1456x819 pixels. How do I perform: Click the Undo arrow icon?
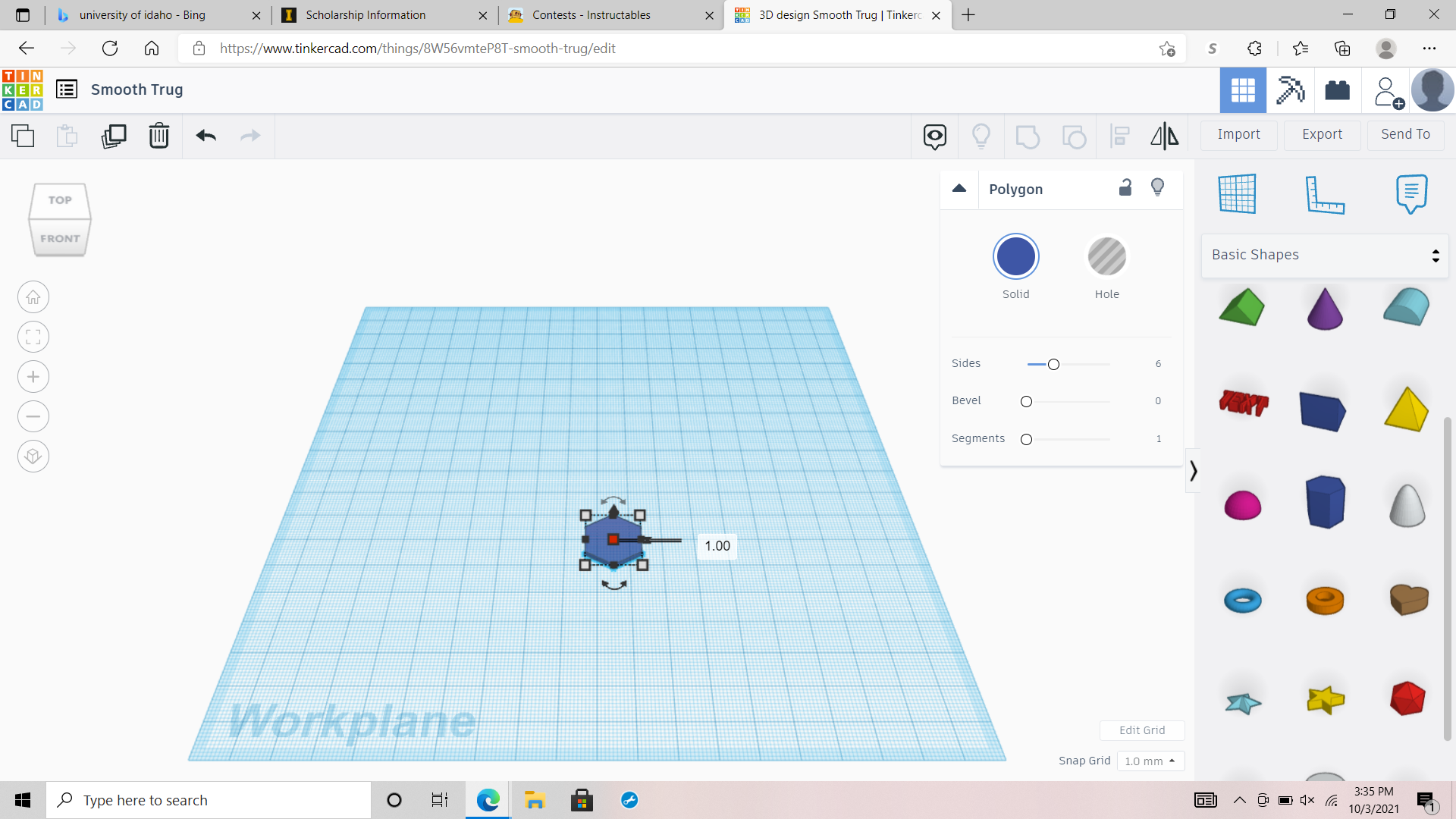click(205, 136)
